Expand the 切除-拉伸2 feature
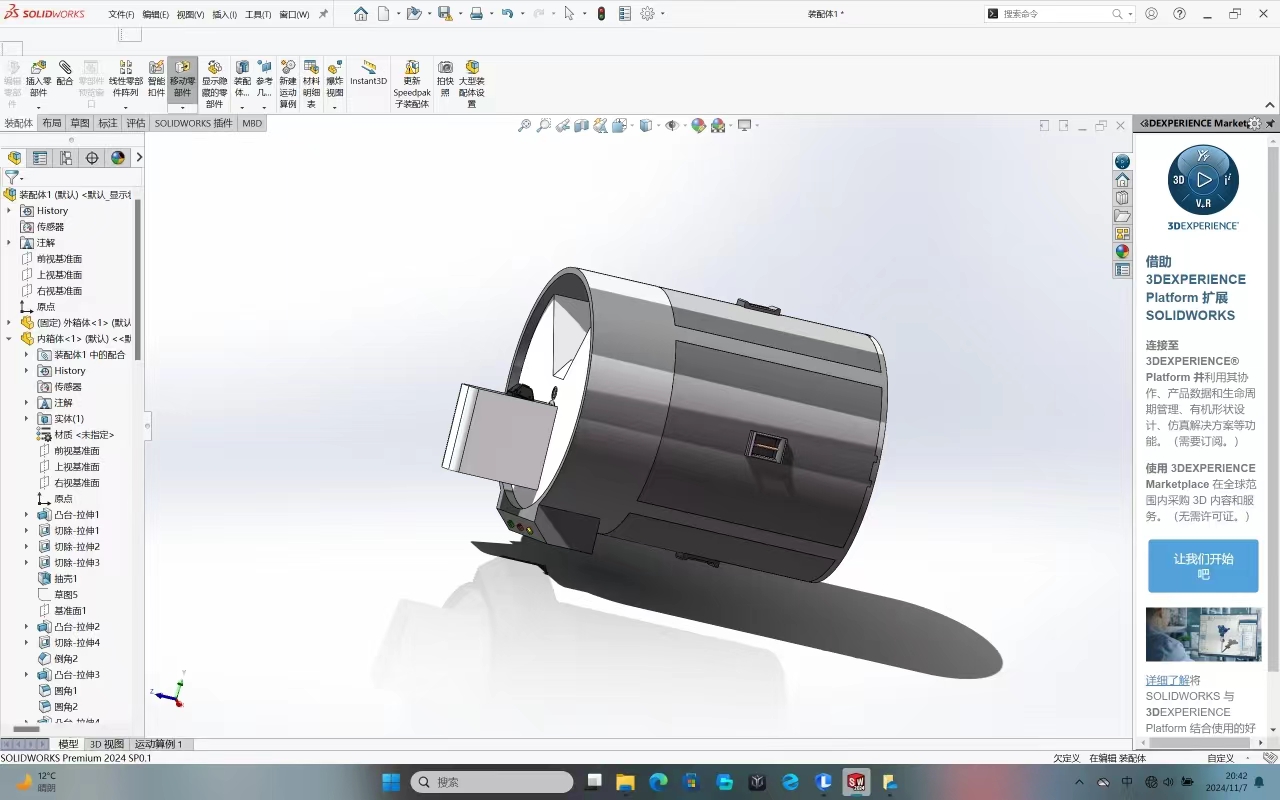This screenshot has height=800, width=1280. [27, 547]
